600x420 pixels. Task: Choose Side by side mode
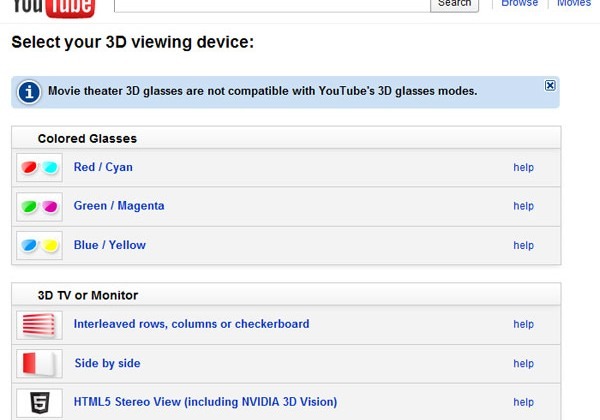click(107, 363)
